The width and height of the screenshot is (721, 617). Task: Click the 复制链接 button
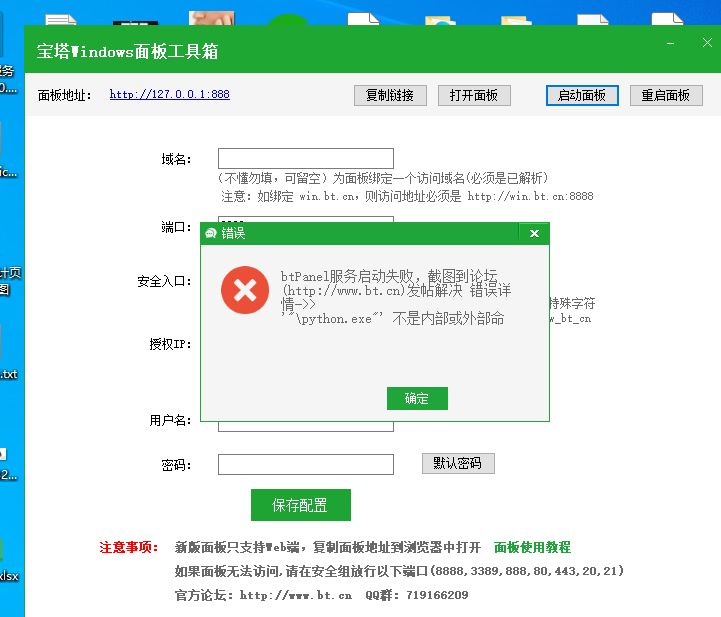coord(390,96)
